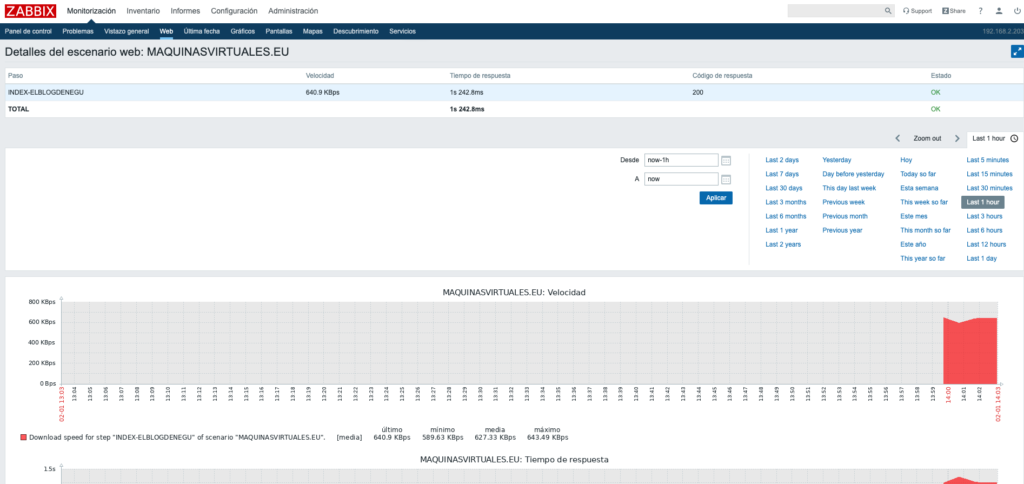This screenshot has width=1024, height=484.
Task: Focus the Desde input field
Action: point(681,160)
